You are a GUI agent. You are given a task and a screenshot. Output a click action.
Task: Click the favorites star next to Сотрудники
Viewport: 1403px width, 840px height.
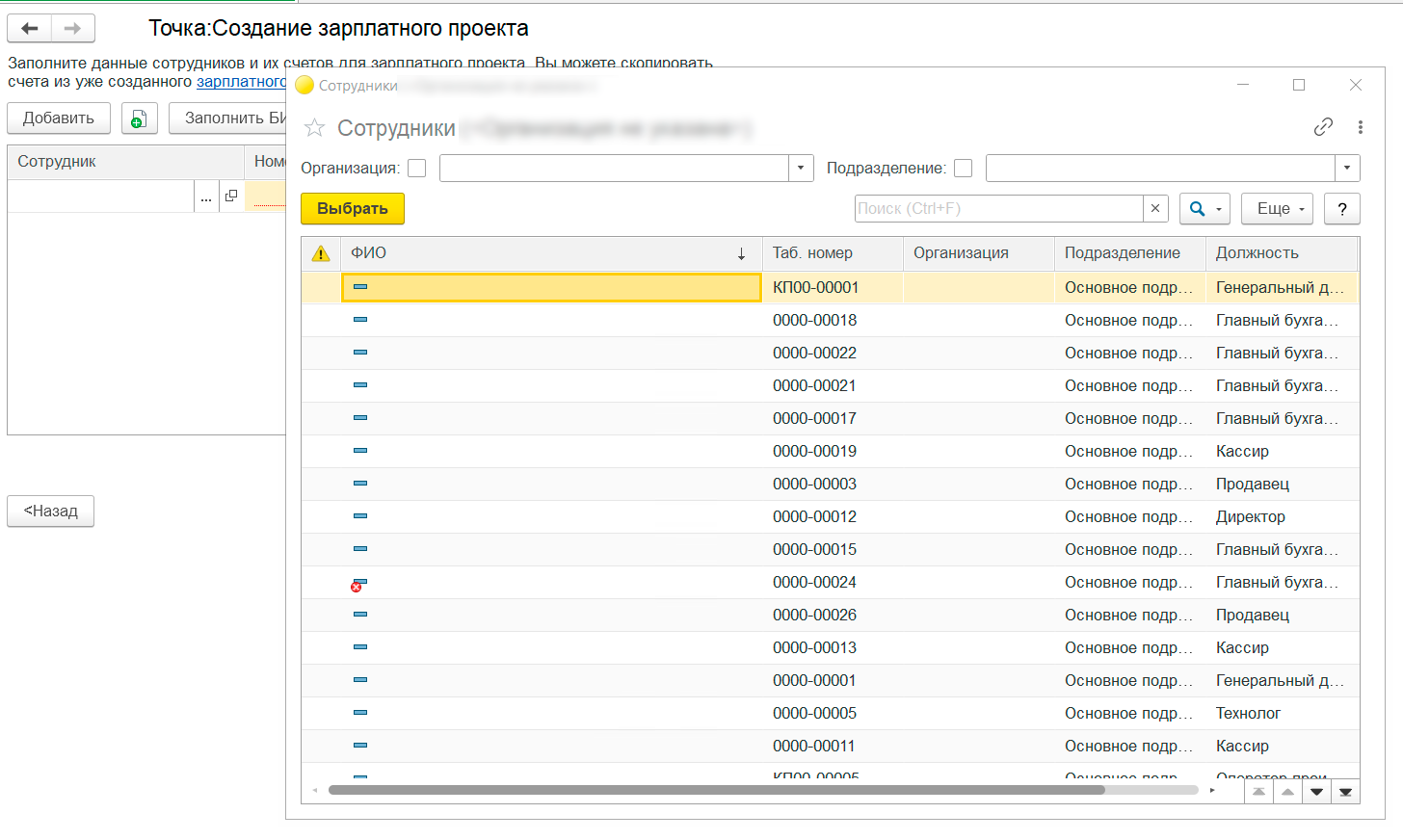[314, 128]
